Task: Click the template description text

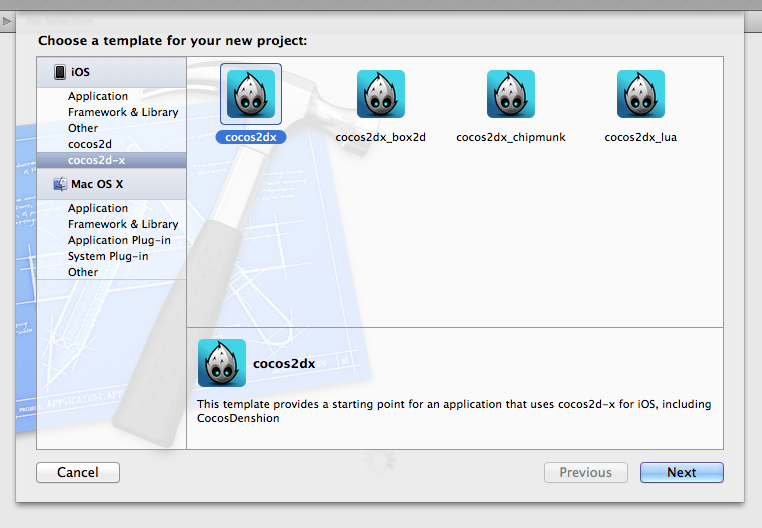Action: tap(454, 411)
